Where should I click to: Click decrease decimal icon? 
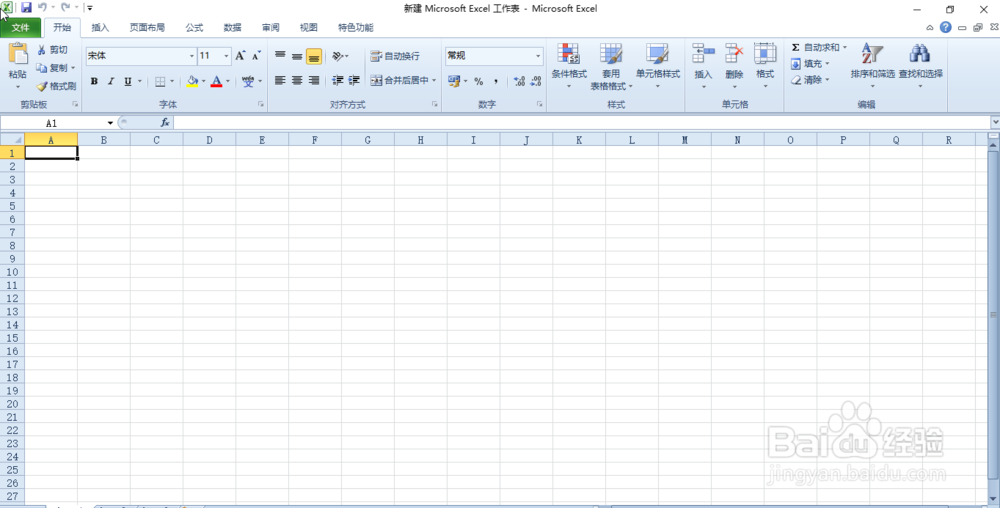[536, 81]
